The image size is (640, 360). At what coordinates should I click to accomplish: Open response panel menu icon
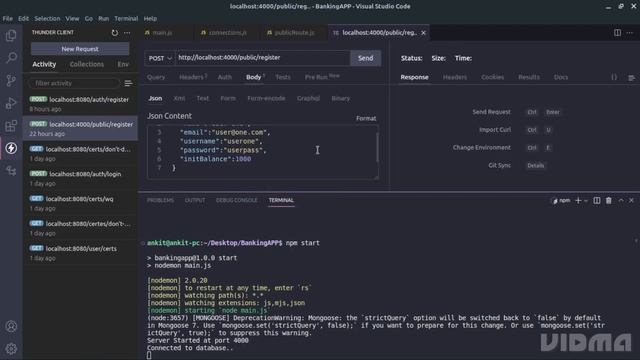click(631, 78)
